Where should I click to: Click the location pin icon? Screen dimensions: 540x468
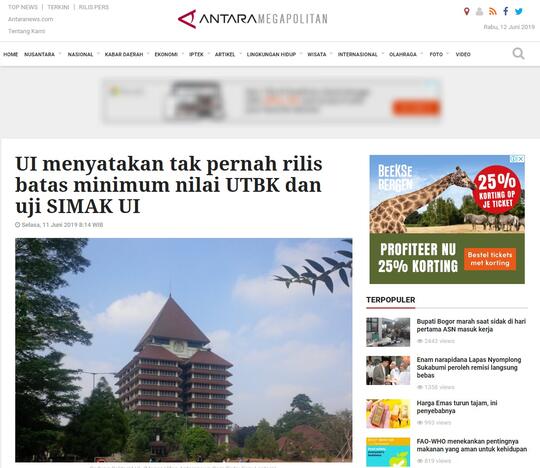coord(467,12)
